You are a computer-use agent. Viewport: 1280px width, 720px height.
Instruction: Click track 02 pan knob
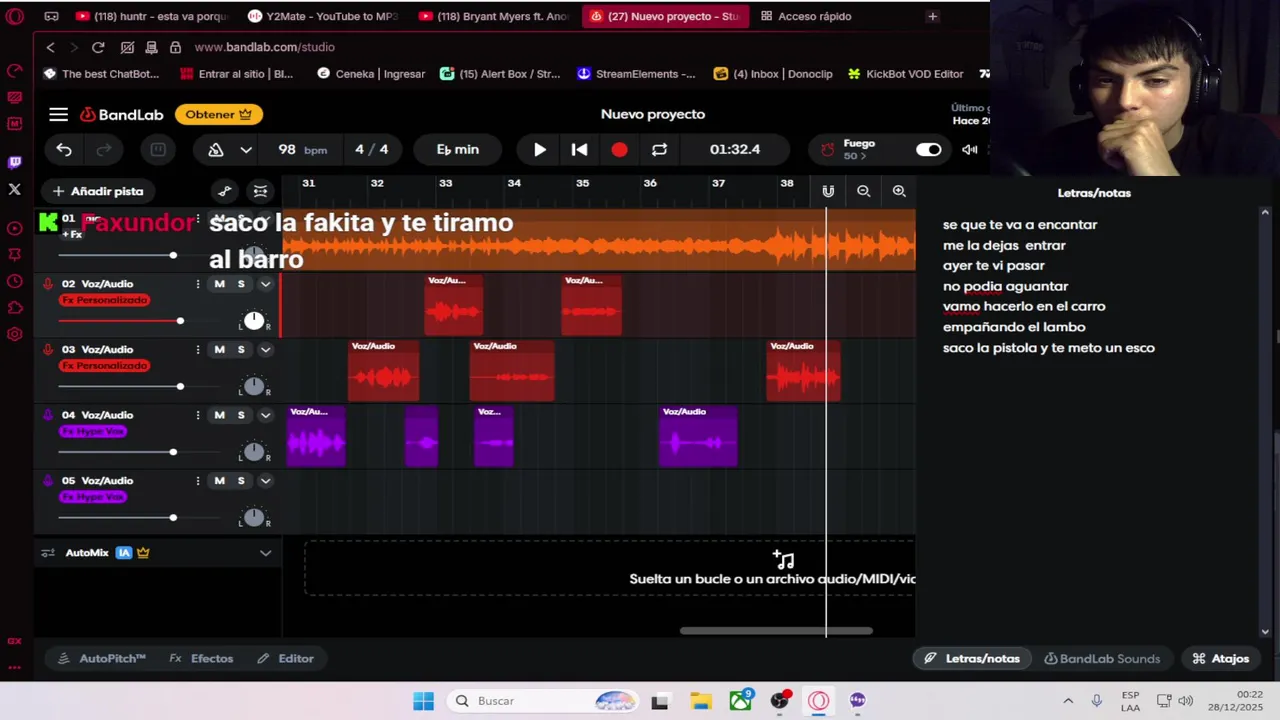click(x=254, y=321)
